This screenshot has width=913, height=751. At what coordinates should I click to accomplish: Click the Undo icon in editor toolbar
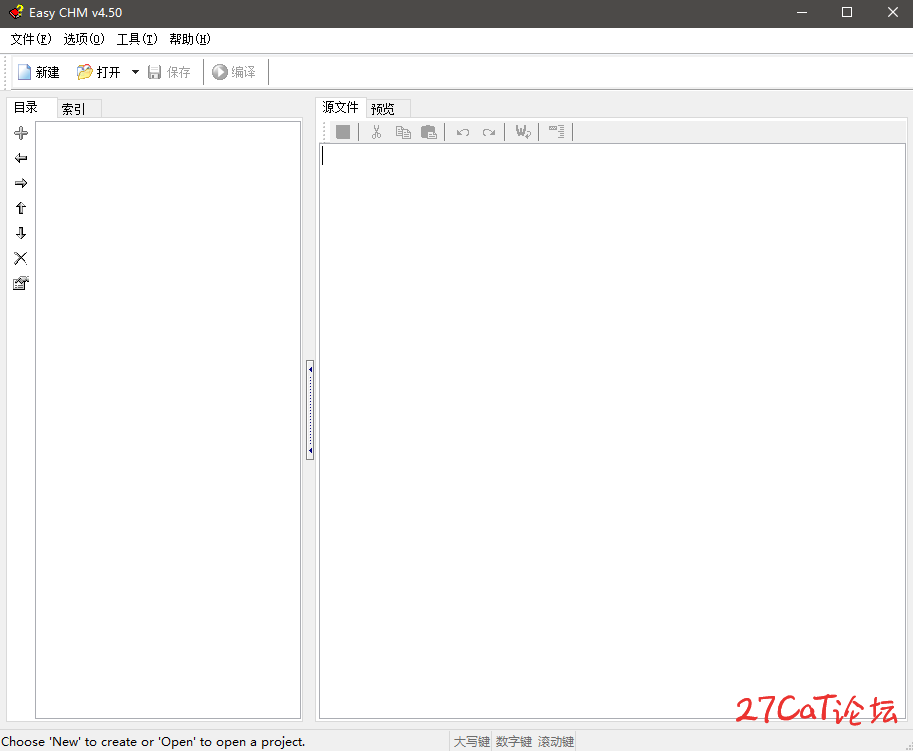click(463, 132)
